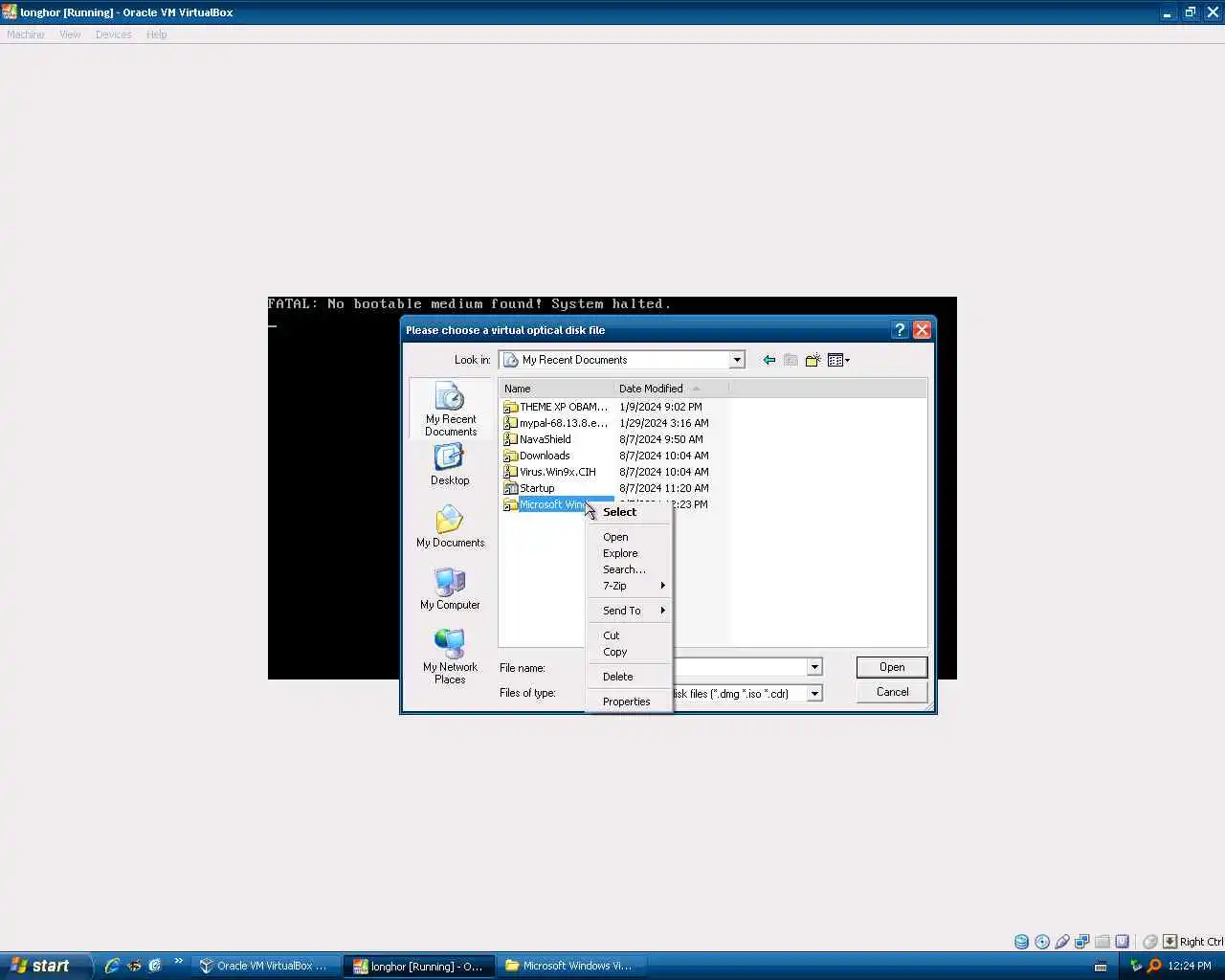Click the VirtualBox title bar icon
Viewport: 1225px width, 980px height.
click(x=10, y=12)
